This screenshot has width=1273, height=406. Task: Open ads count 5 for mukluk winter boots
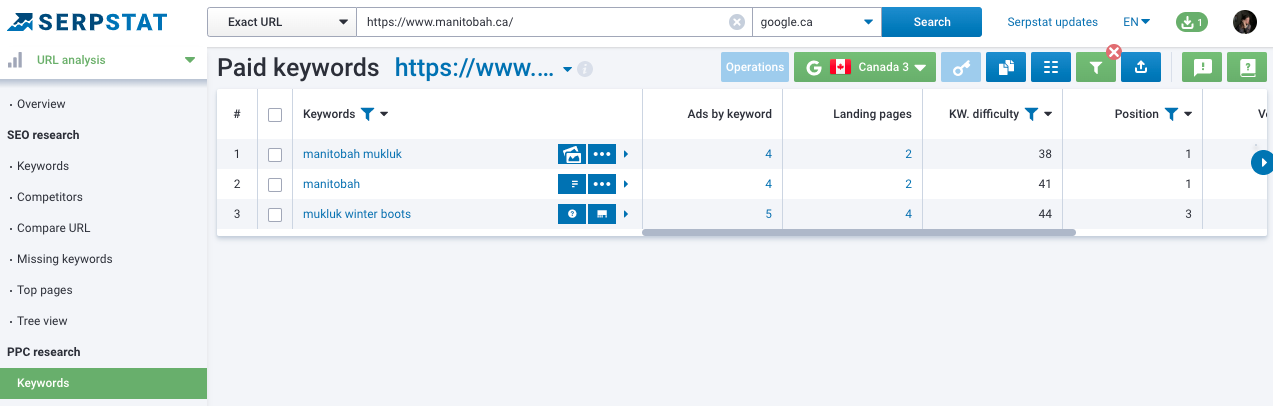(x=768, y=214)
